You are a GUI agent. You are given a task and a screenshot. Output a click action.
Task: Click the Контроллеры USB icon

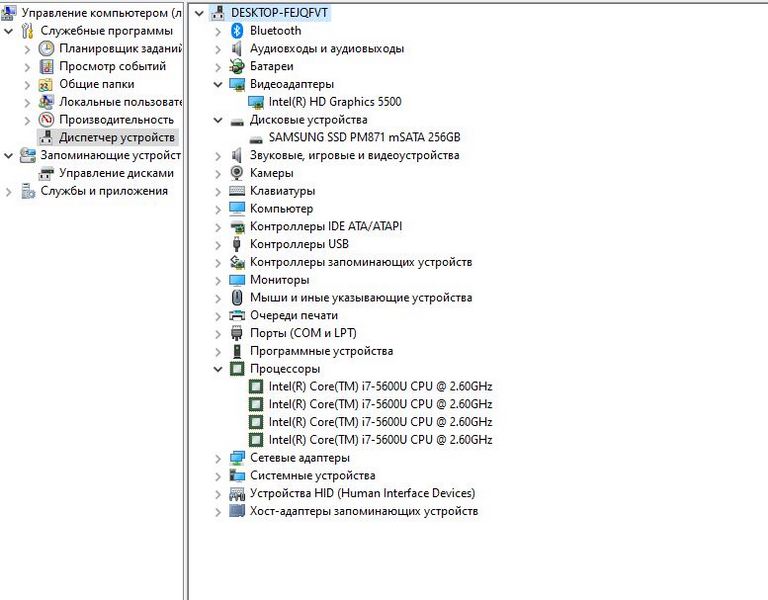point(237,244)
